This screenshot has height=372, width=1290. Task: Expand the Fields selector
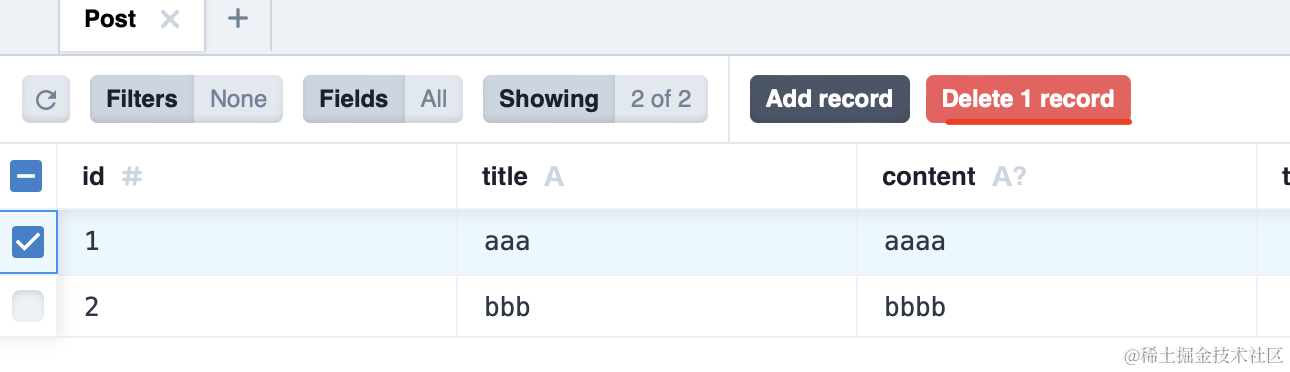(x=383, y=99)
